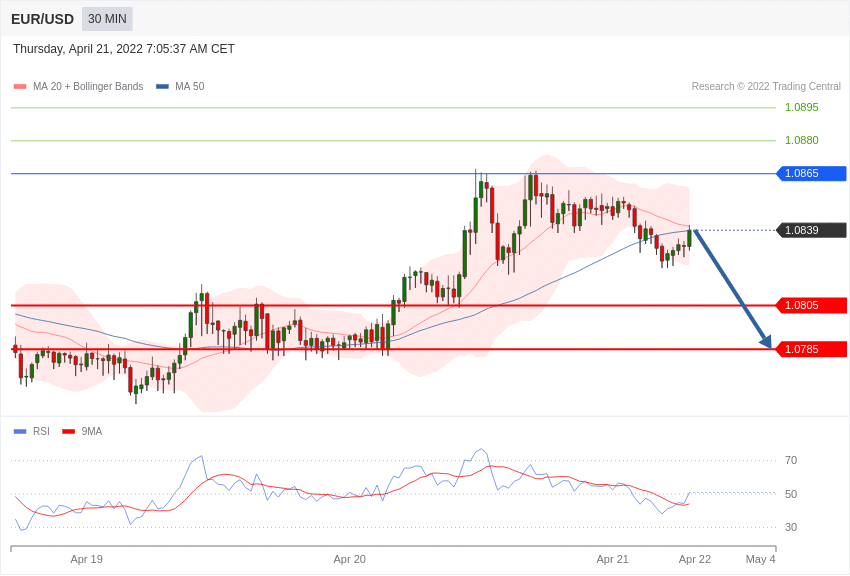
Task: Click the date line 'Thursday, April 21, 2022 7:05:37 AM CET'
Action: pyautogui.click(x=124, y=49)
